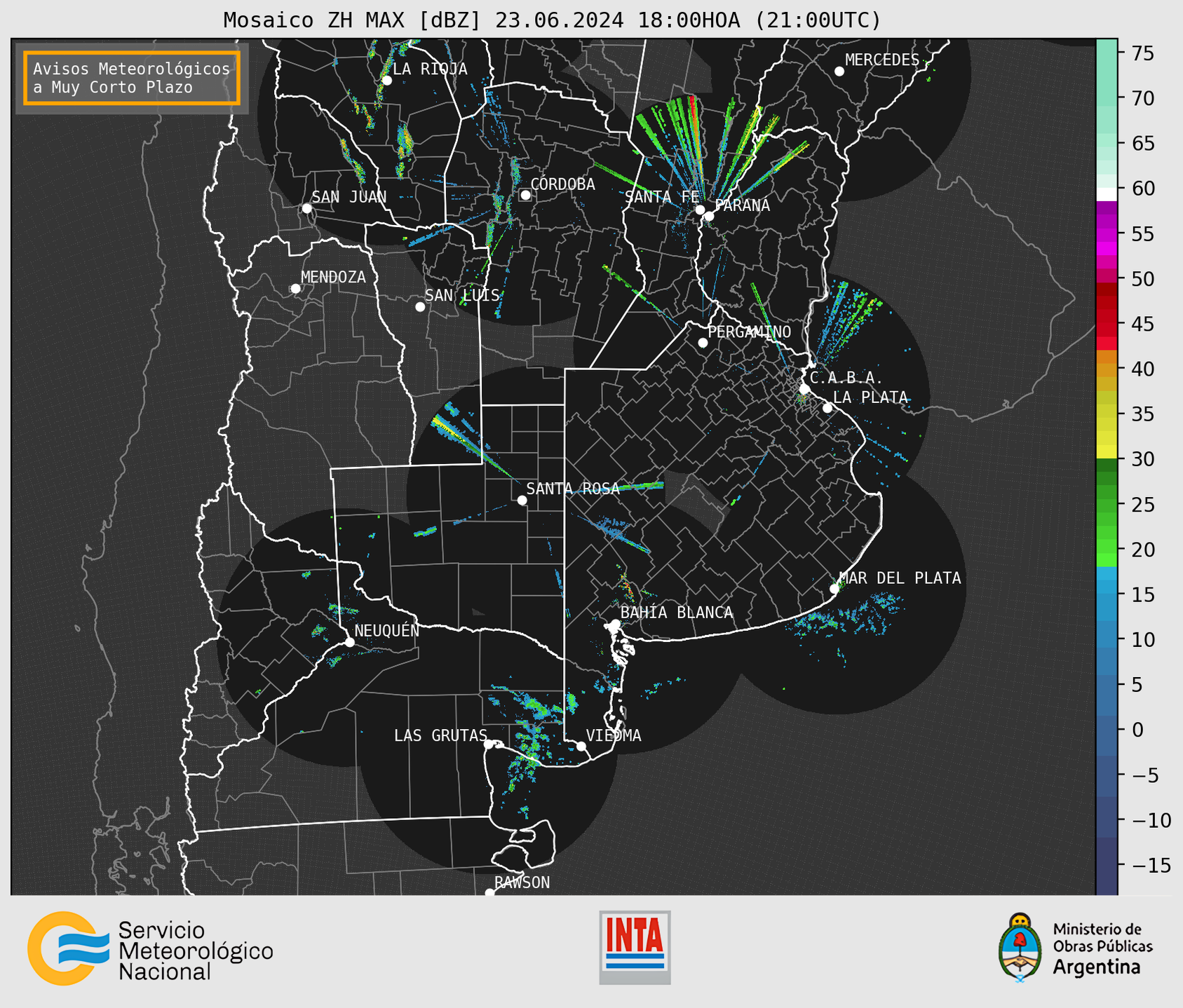
Task: Click the LAS GRUTAS label text
Action: click(440, 735)
